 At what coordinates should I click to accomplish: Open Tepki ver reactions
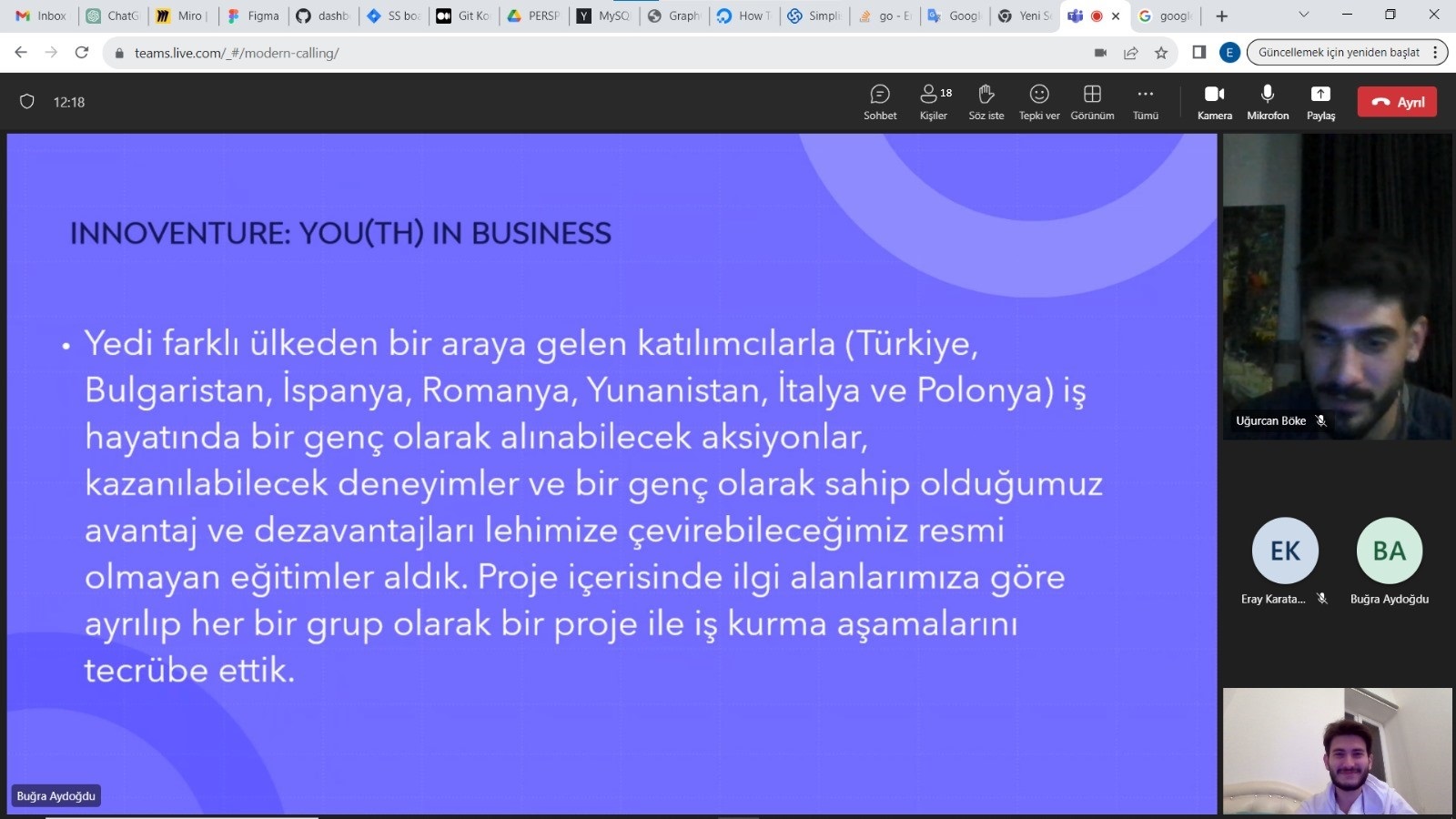1039,102
